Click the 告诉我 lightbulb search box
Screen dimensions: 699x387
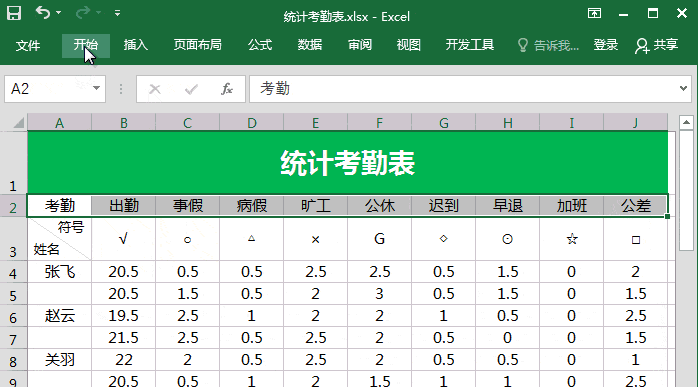click(x=548, y=45)
